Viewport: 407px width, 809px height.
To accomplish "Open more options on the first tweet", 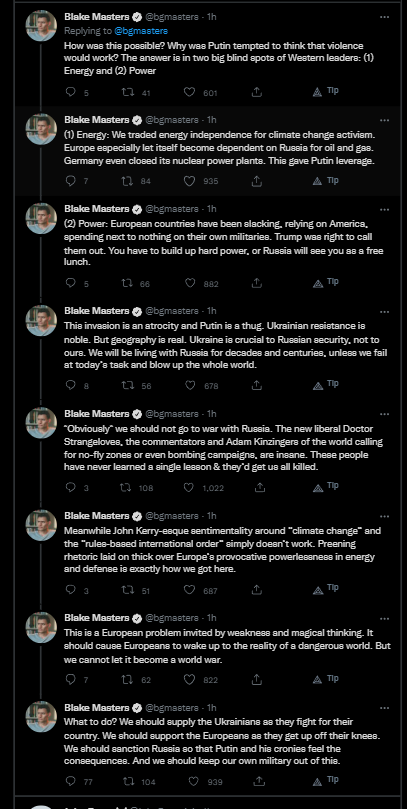I will [x=384, y=17].
